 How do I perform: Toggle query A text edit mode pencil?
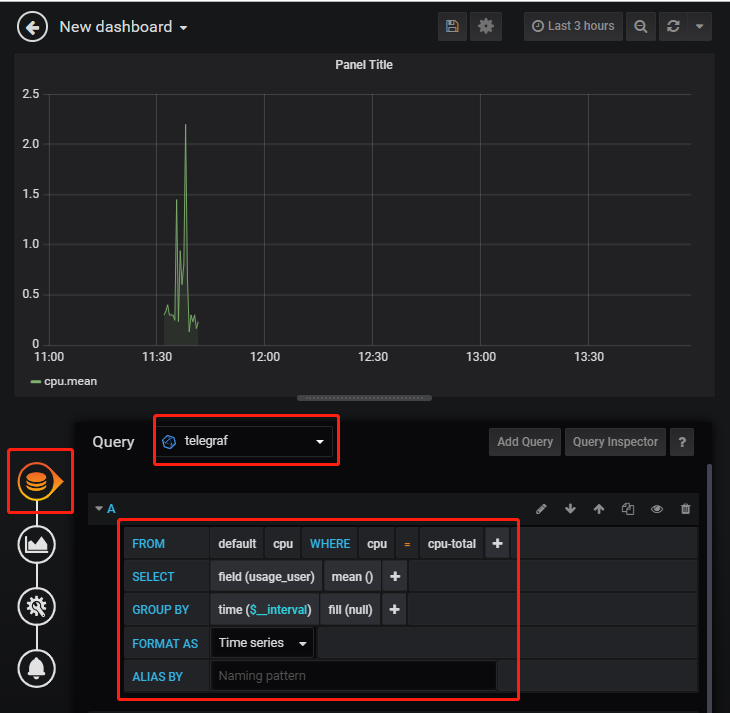(541, 509)
